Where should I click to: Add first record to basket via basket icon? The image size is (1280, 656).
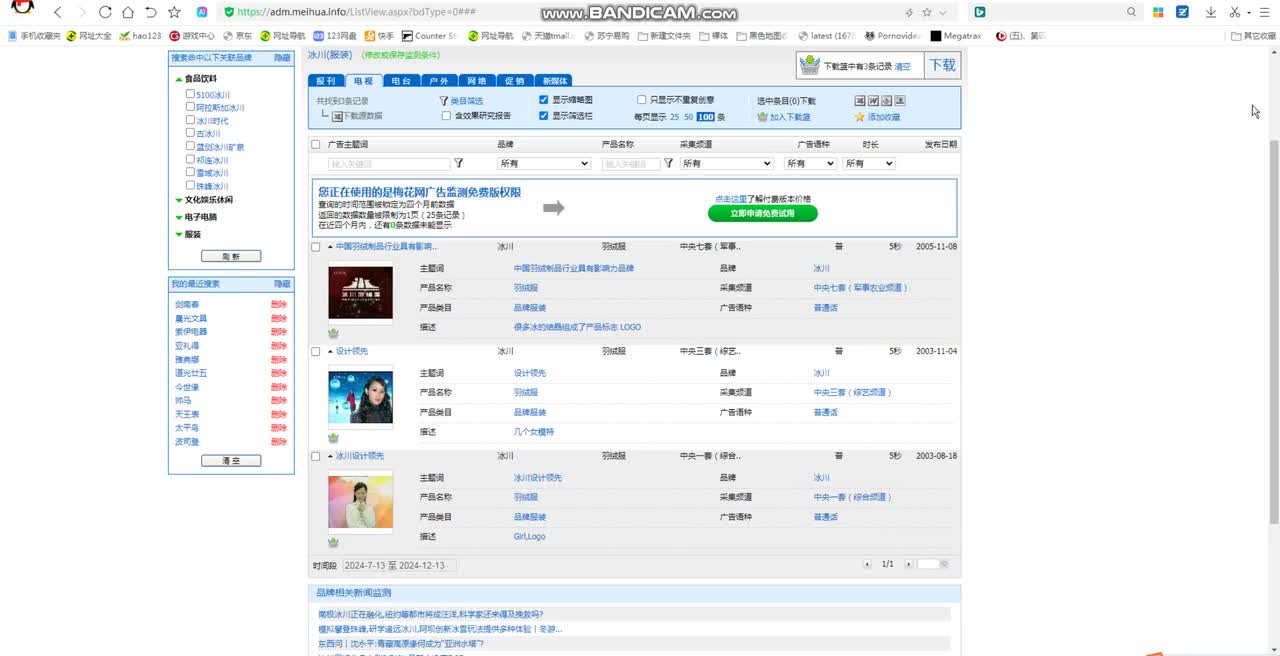point(333,333)
